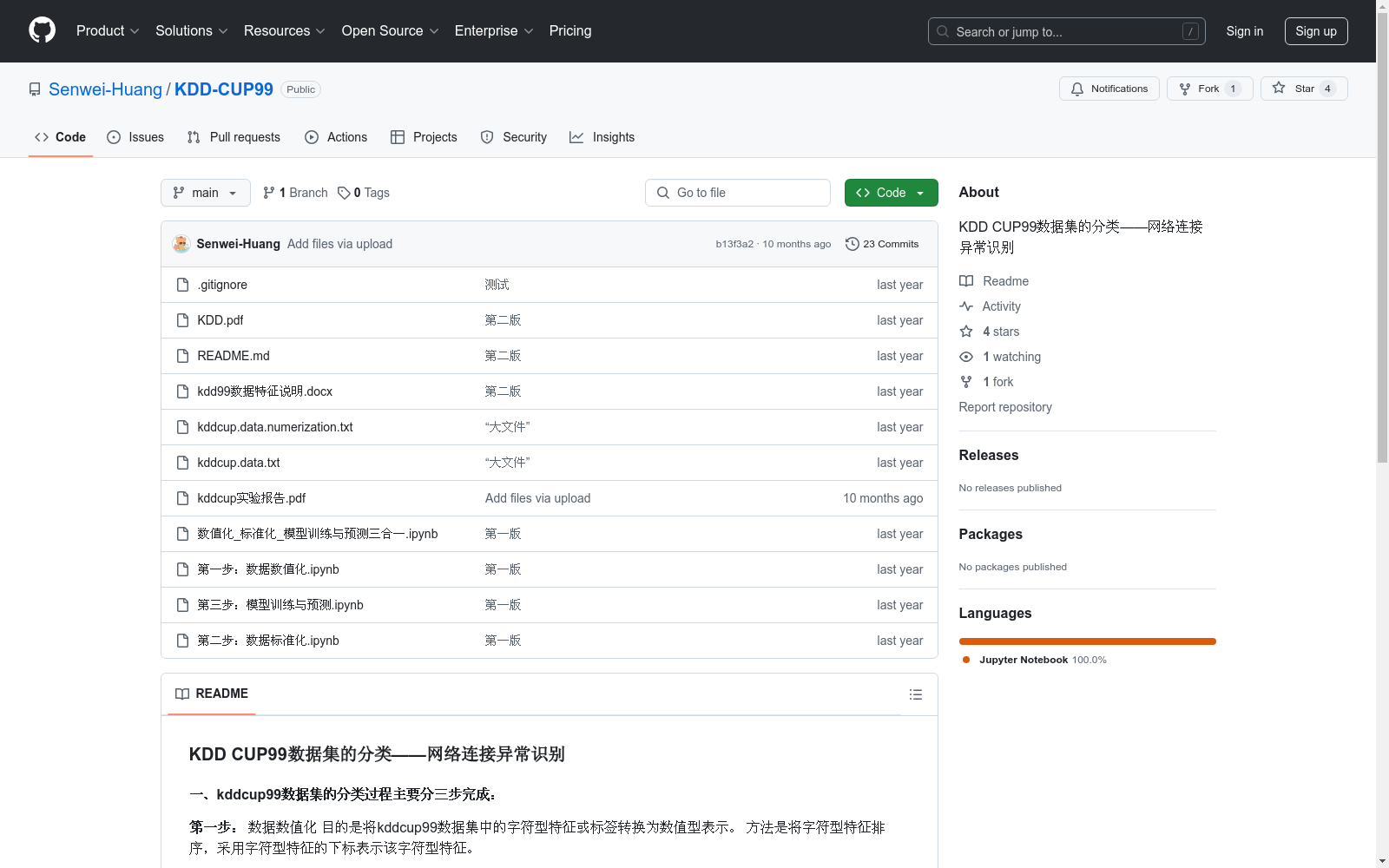Click the file icon next to README.md
This screenshot has width=1389, height=868.
(182, 356)
